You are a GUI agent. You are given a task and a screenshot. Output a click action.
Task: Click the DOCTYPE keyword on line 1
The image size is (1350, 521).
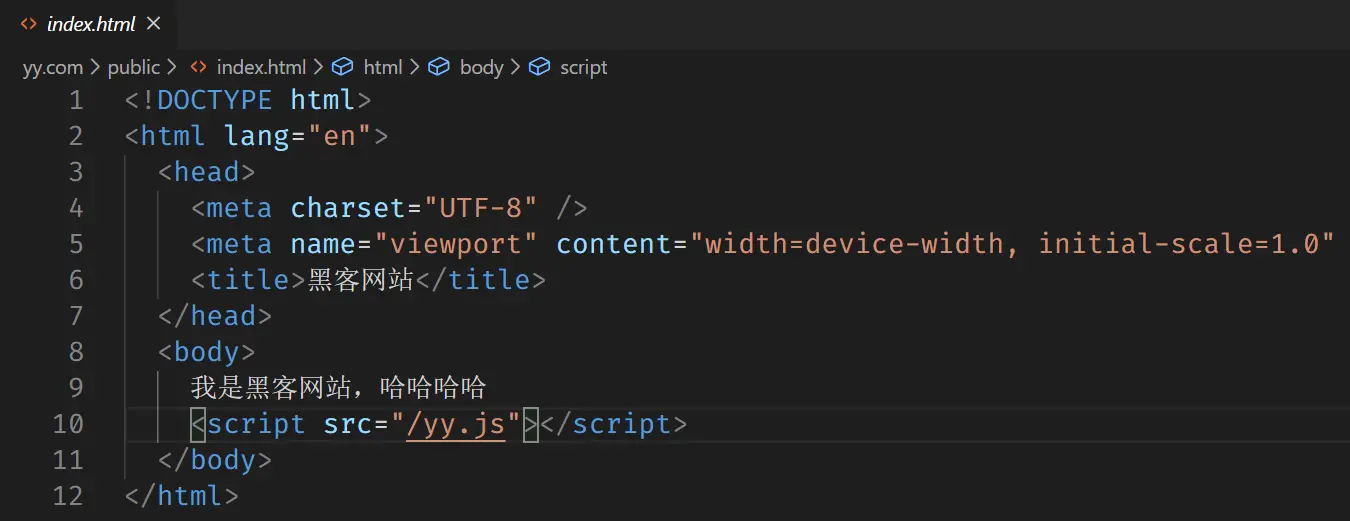click(214, 100)
